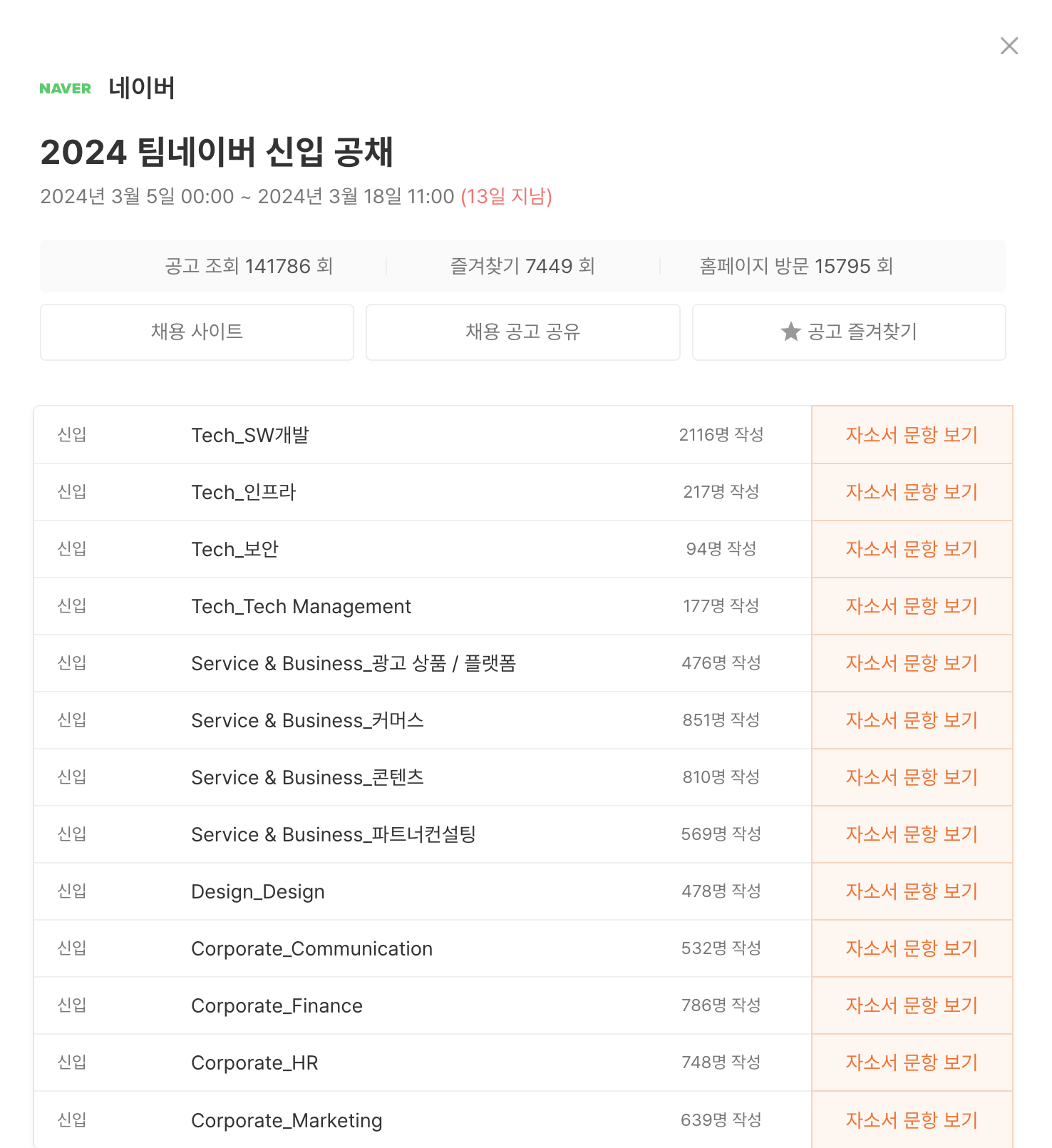Click the title 2024 팀네이버 신입 공채
Viewport: 1052px width, 1148px height.
point(217,152)
